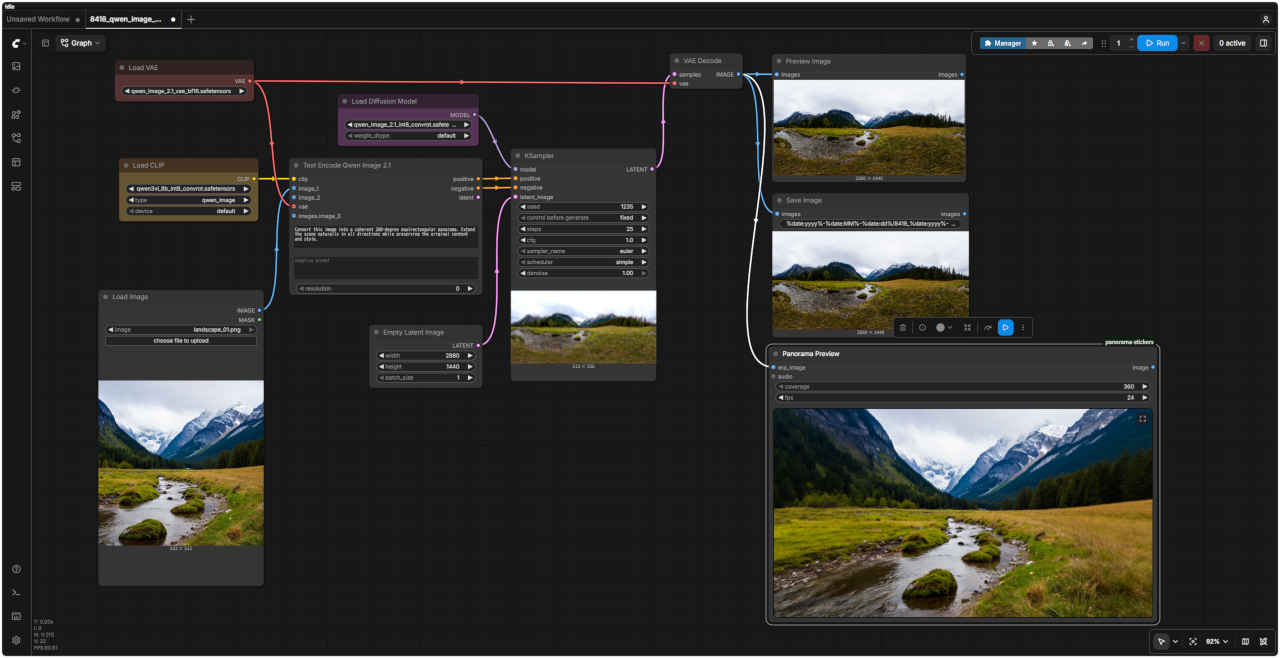Open the weight_dtype default combo

pos(410,135)
